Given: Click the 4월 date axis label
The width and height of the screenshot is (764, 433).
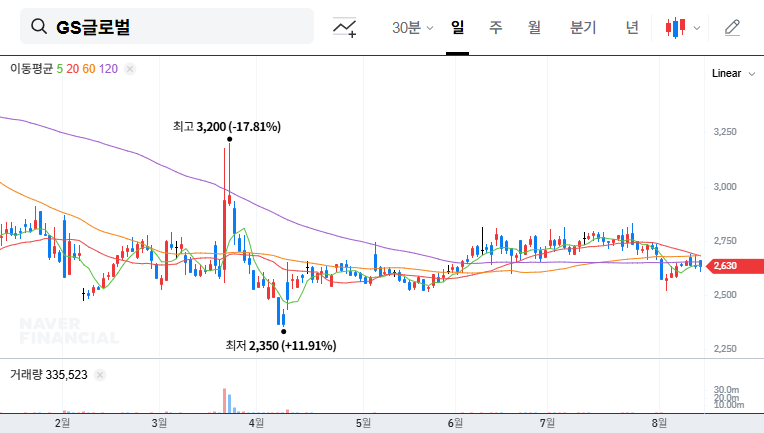Looking at the screenshot, I should (x=256, y=423).
